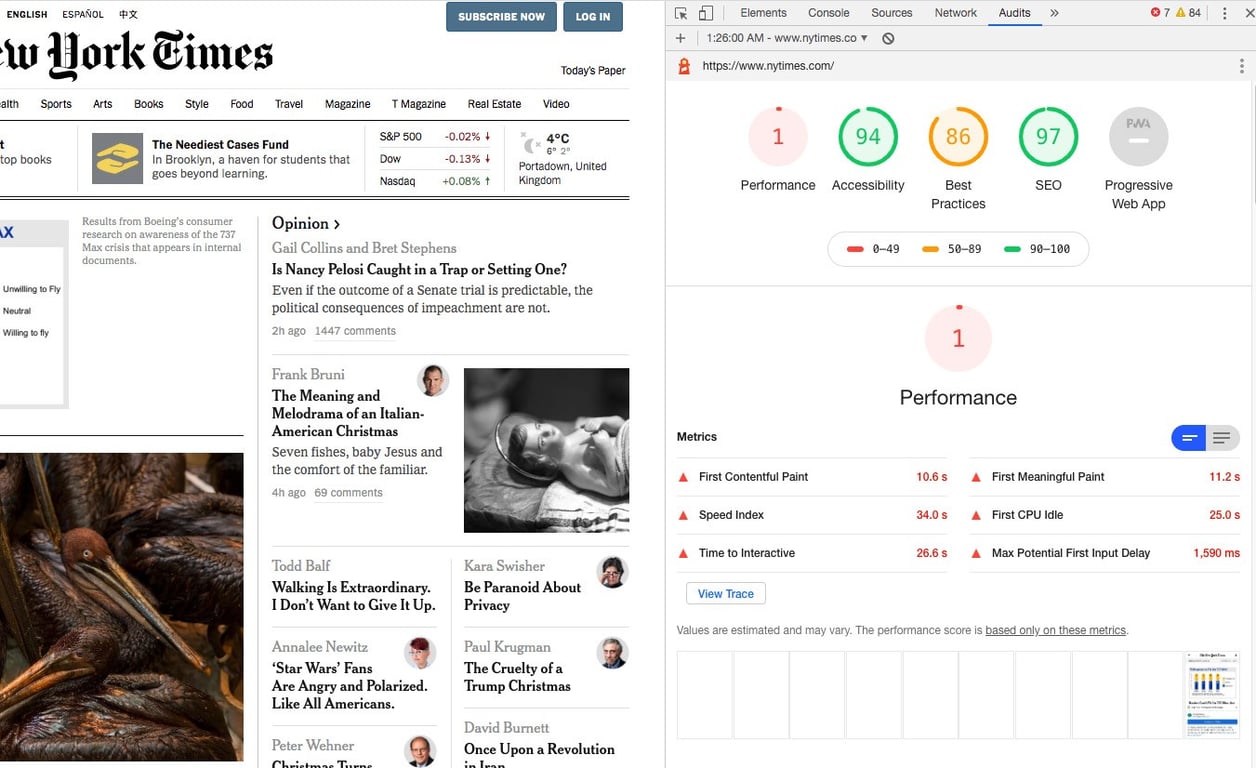This screenshot has width=1256, height=768.
Task: Switch to the Console tab
Action: tap(829, 13)
